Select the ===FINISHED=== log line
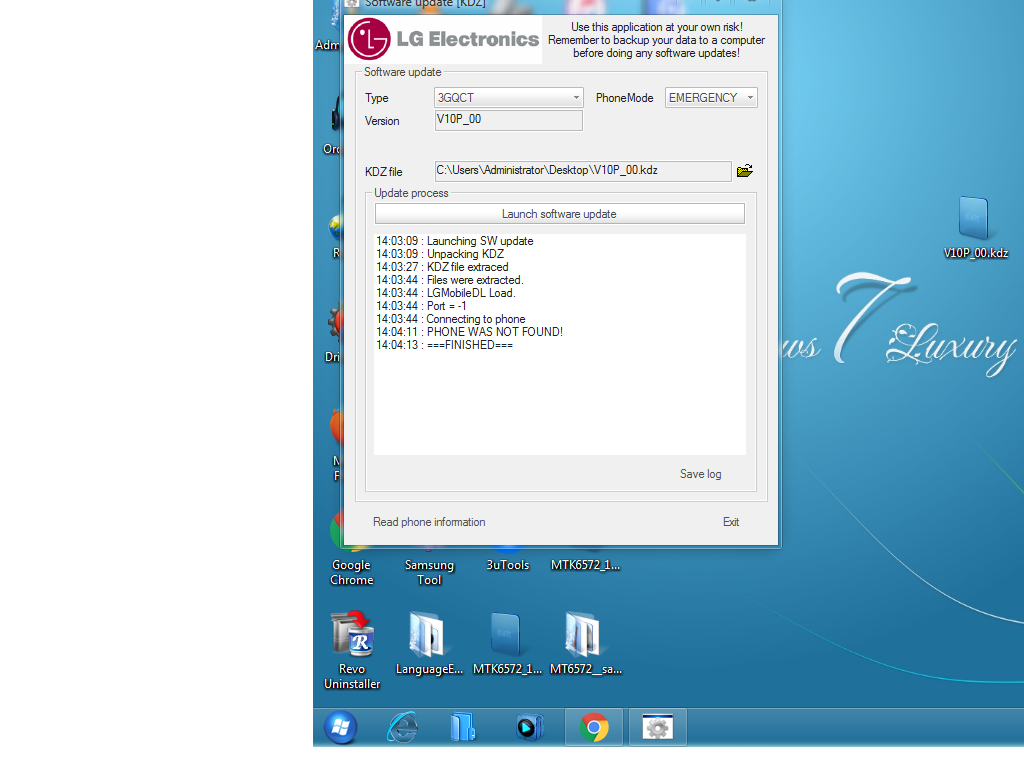 click(444, 345)
